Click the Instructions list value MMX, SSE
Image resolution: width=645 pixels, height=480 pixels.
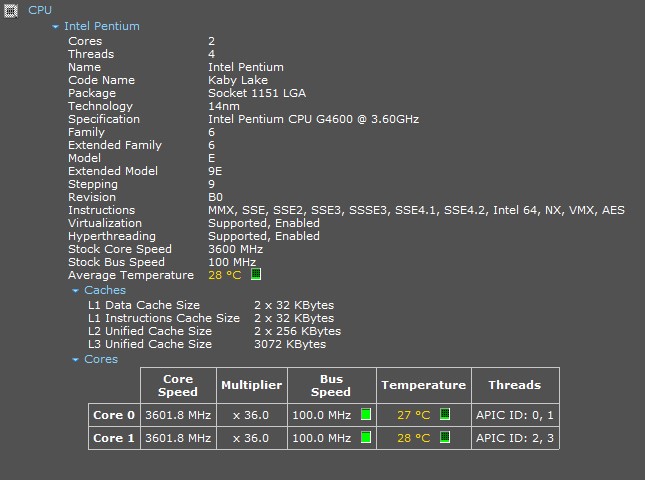416,210
